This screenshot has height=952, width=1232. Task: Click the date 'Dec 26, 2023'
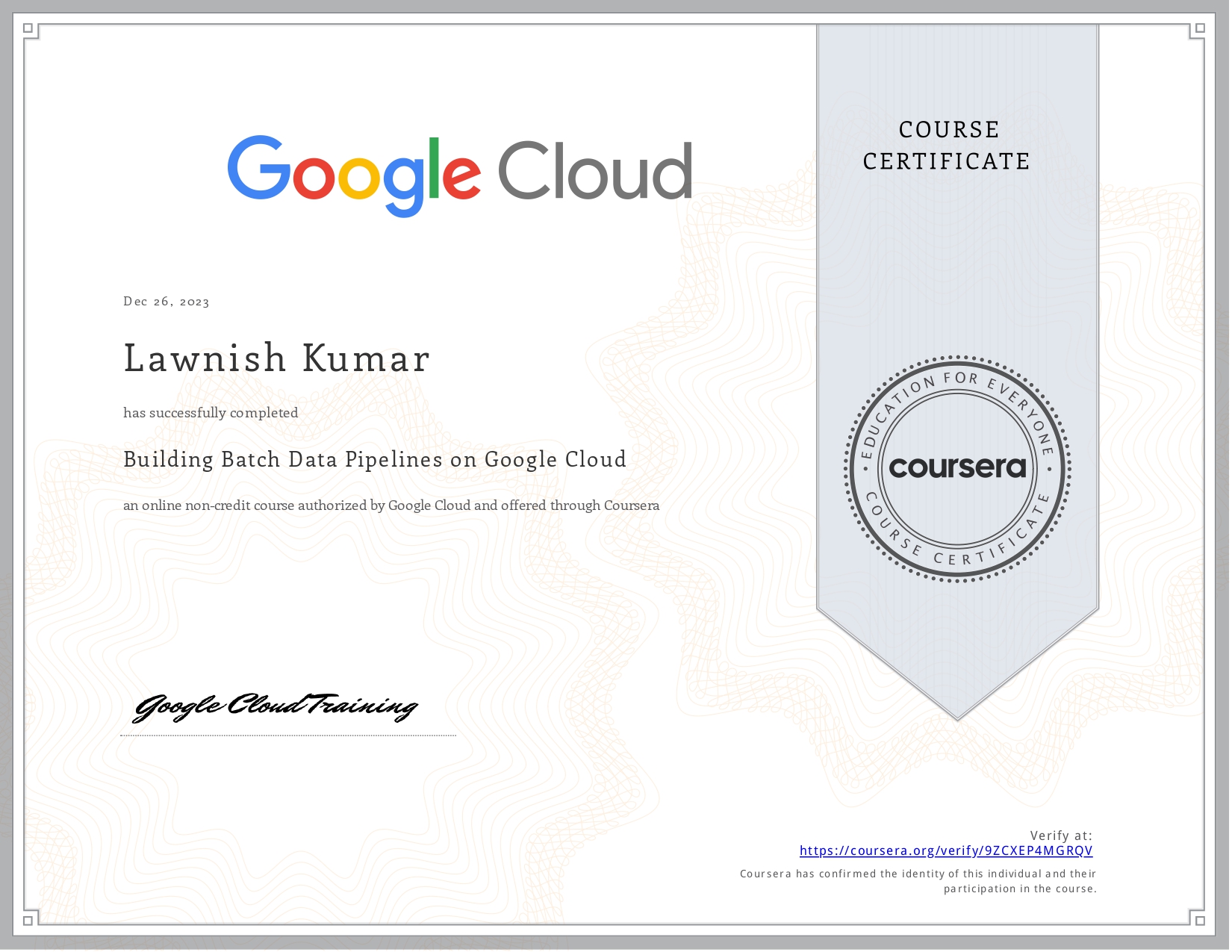[166, 301]
